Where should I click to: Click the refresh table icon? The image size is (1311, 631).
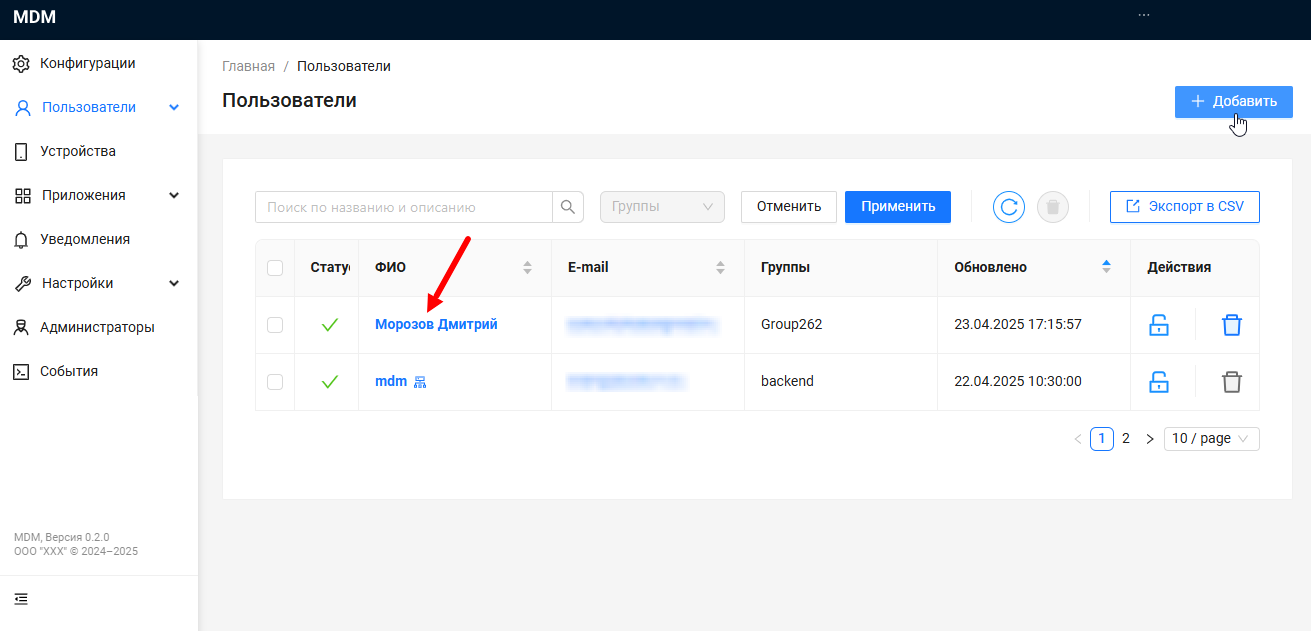point(1008,207)
